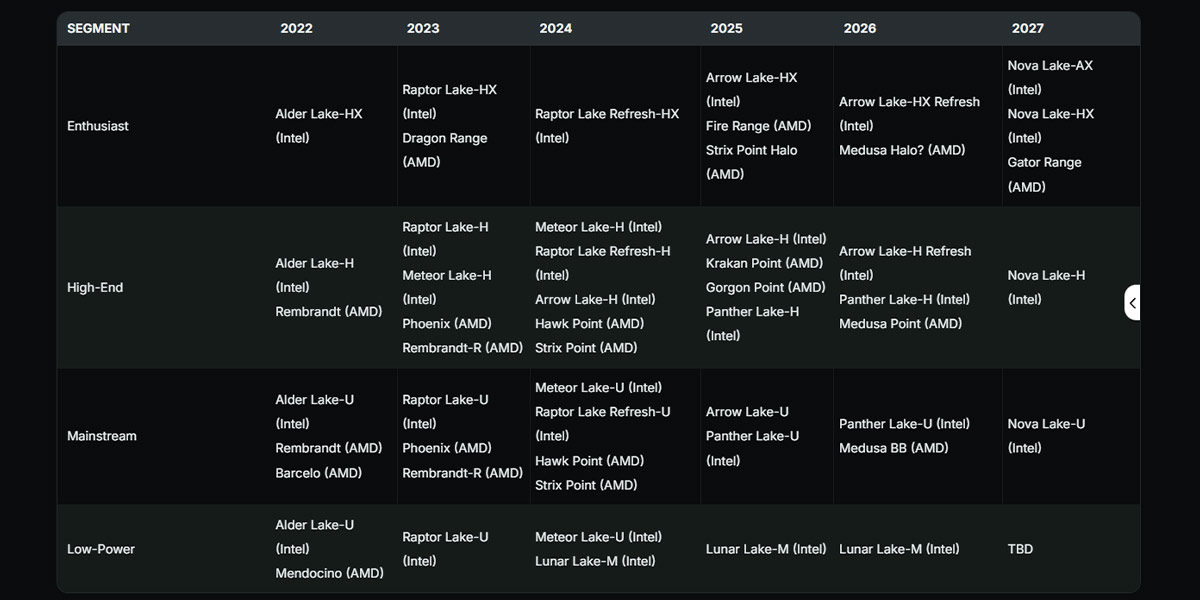This screenshot has height=600, width=1200.
Task: Click Panther Lake-H (Intel) under 2026
Action: (x=905, y=299)
